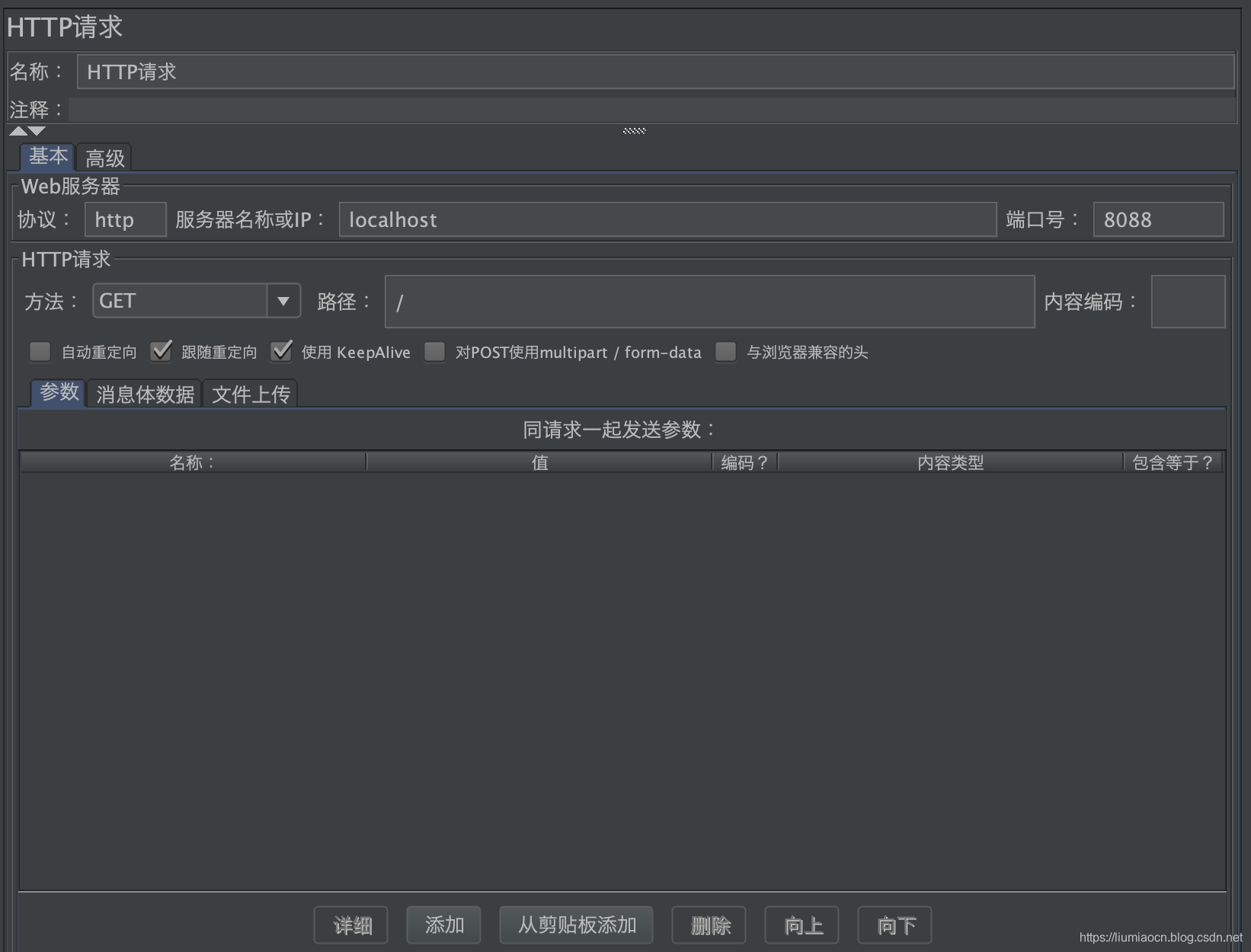Switch to the 基本 tab
1251x952 pixels.
point(48,157)
